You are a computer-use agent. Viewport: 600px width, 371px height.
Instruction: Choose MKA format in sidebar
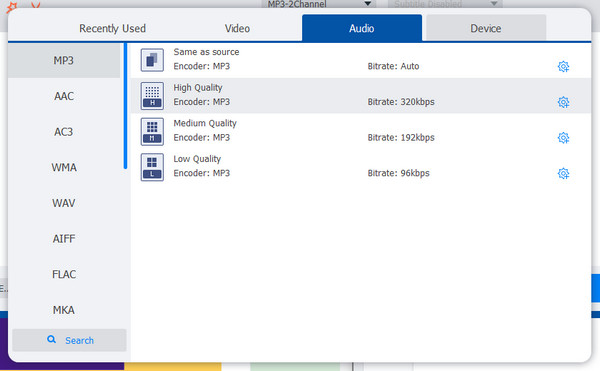coord(64,310)
